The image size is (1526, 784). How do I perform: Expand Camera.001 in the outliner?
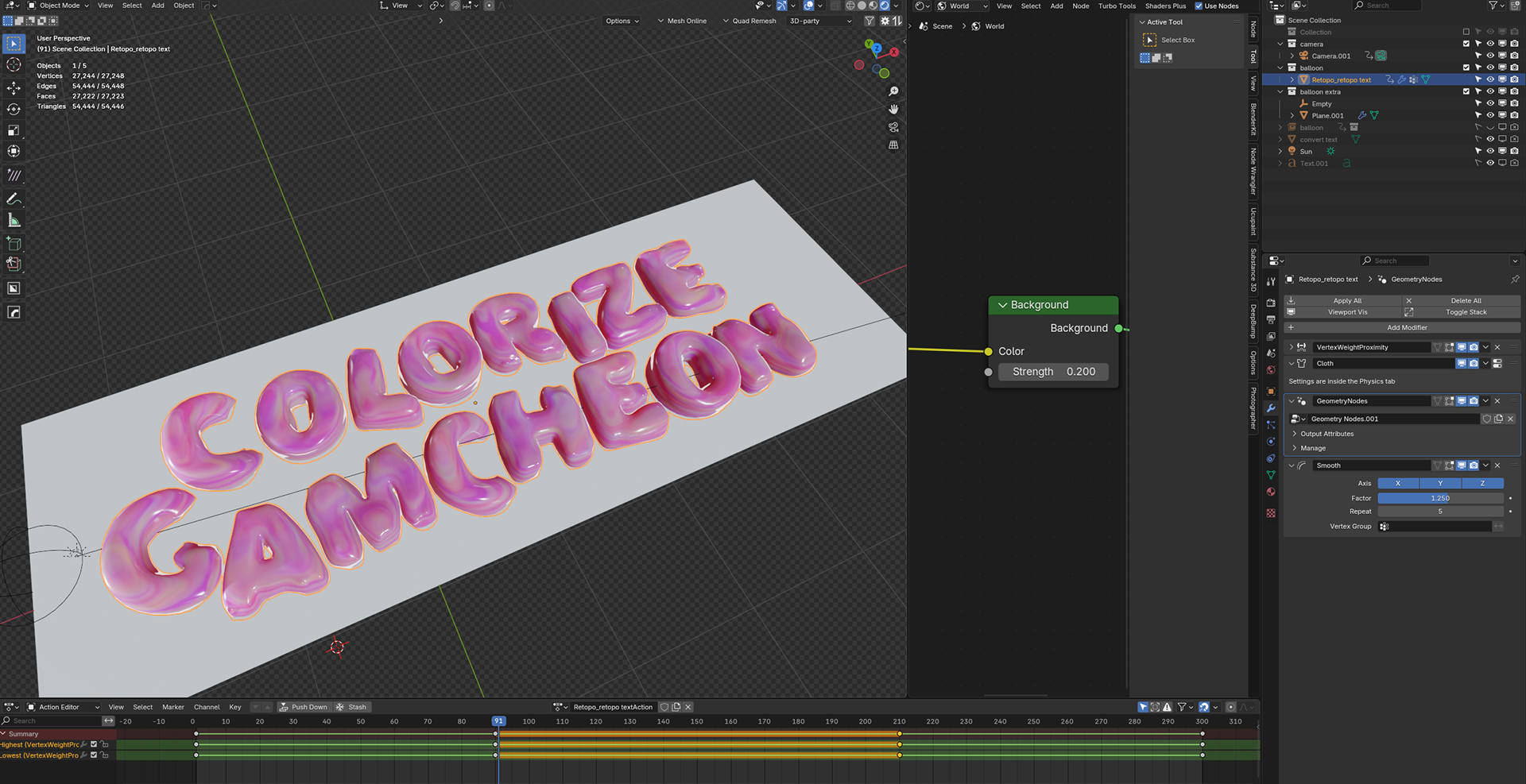coord(1292,56)
